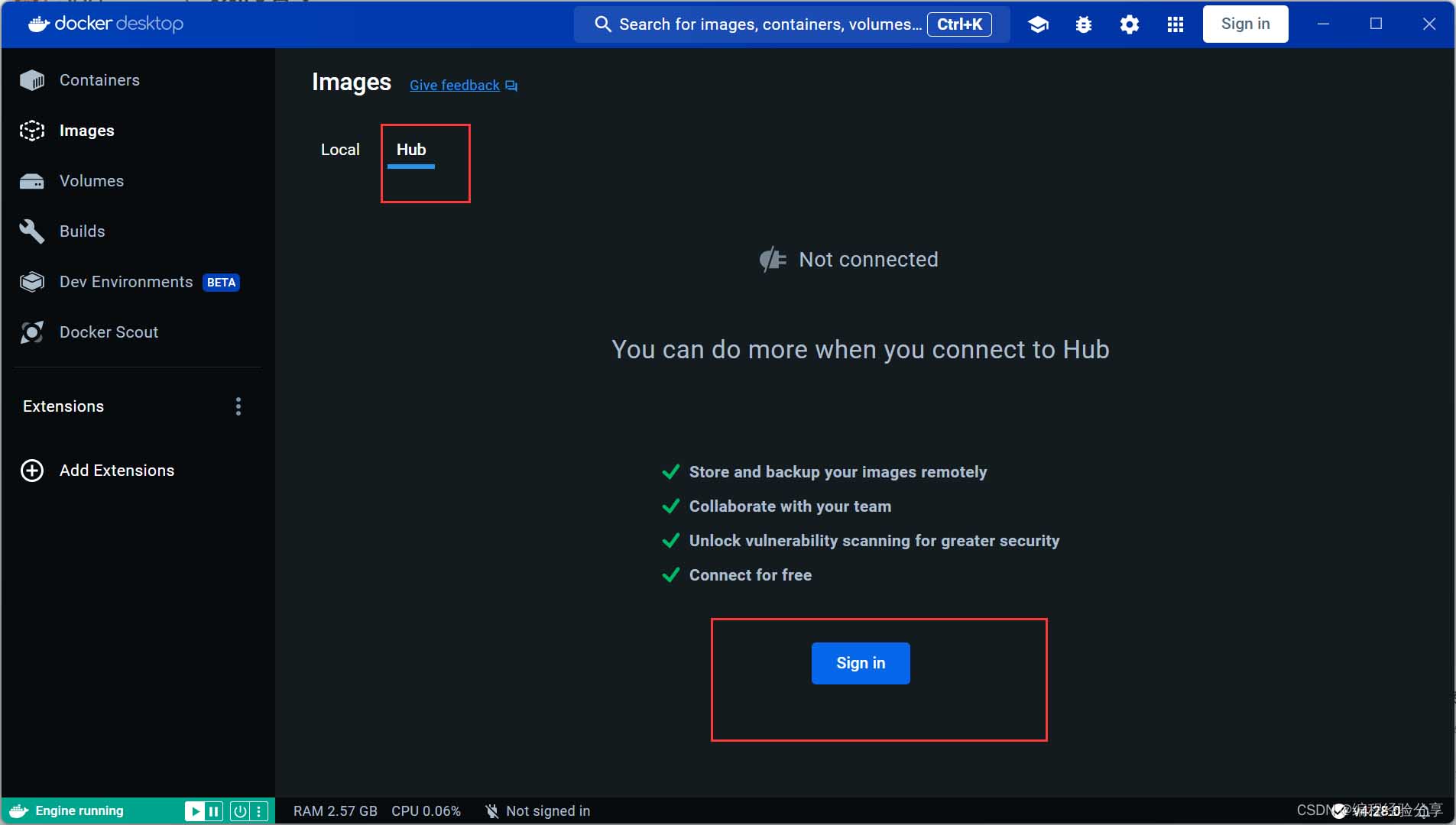
Task: Pause the Docker engine
Action: [214, 811]
